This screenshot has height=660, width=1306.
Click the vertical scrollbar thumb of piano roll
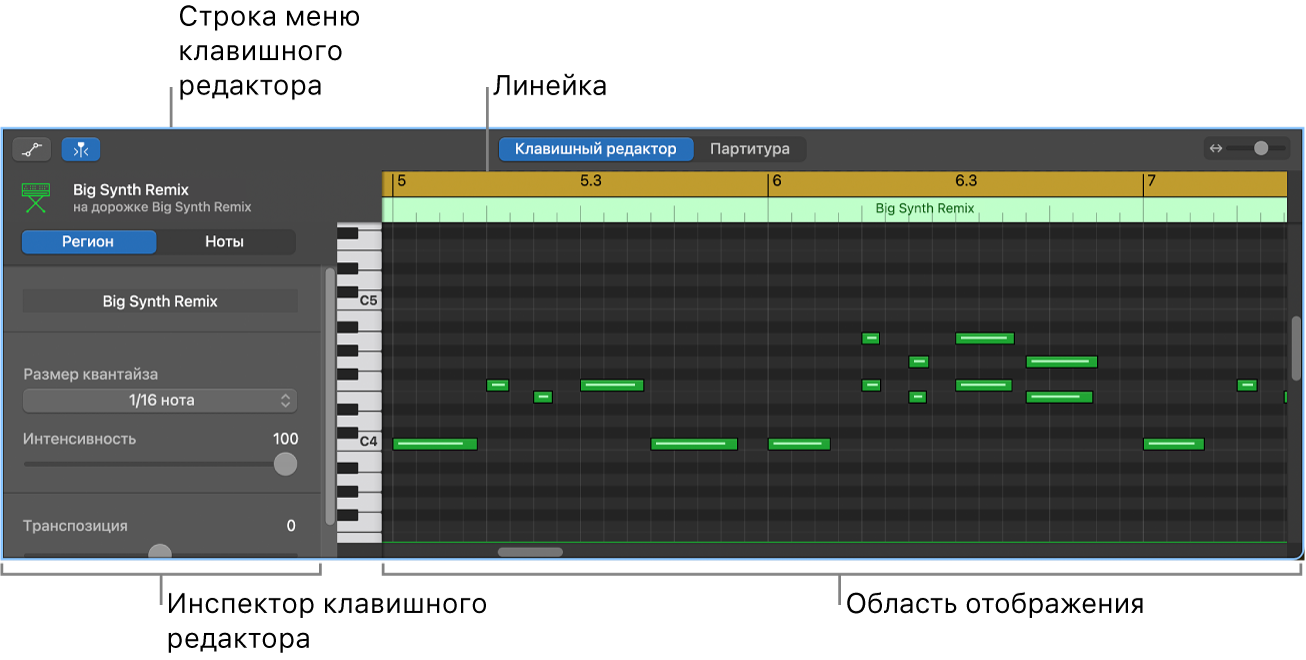click(x=1296, y=349)
